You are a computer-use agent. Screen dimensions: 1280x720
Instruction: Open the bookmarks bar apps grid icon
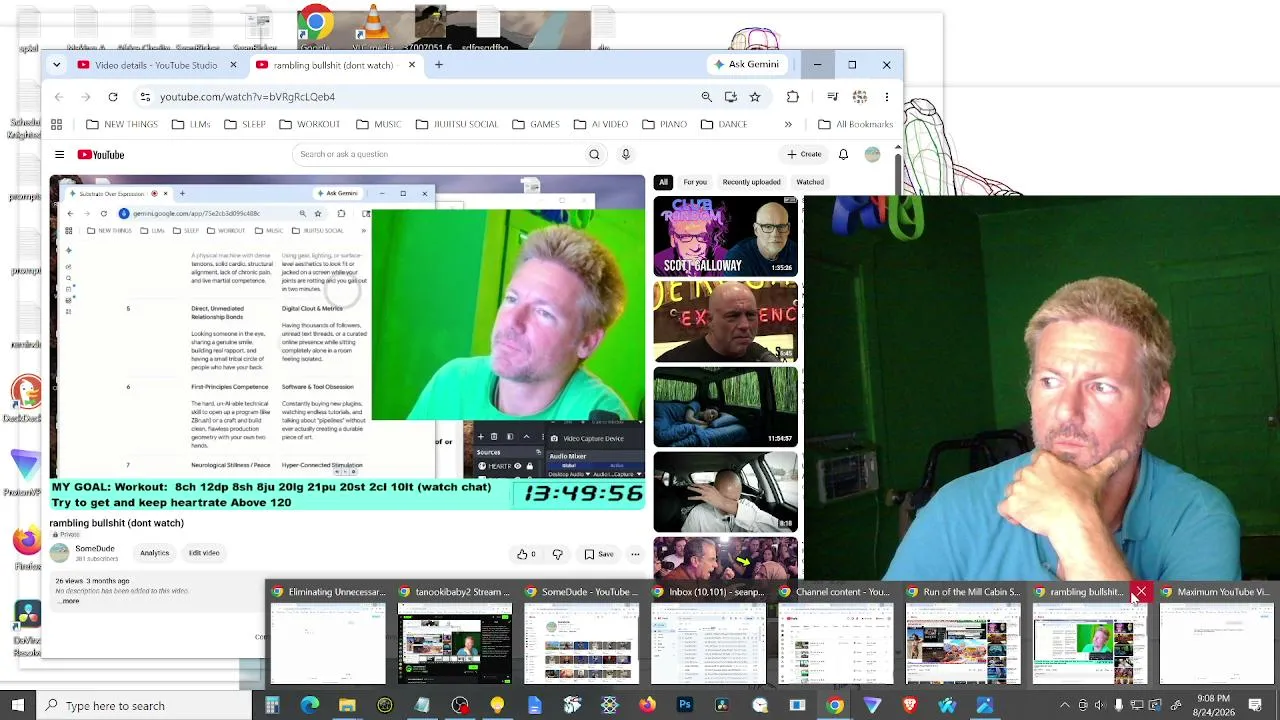click(x=57, y=124)
